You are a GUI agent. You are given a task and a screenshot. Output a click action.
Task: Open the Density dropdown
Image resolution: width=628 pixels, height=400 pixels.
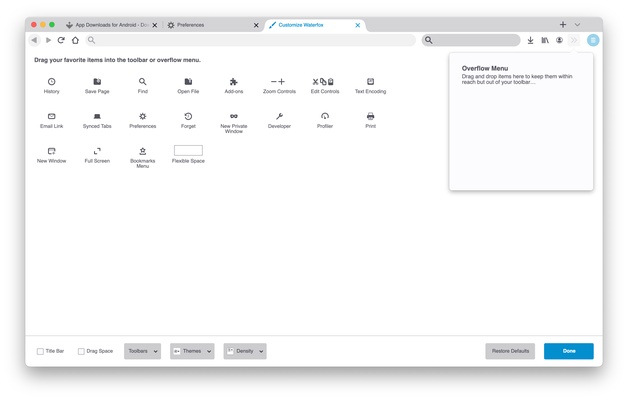[x=245, y=351]
